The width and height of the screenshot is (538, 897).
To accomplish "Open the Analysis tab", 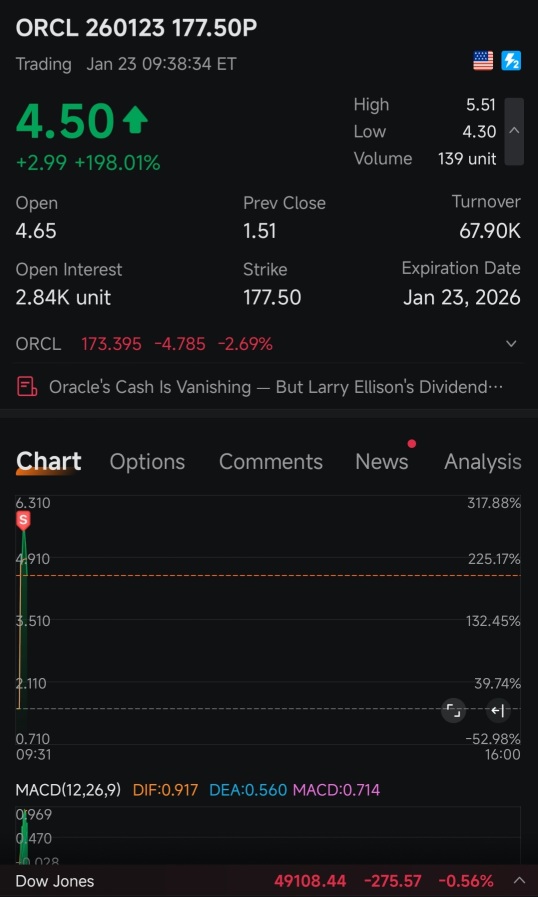I will [482, 462].
